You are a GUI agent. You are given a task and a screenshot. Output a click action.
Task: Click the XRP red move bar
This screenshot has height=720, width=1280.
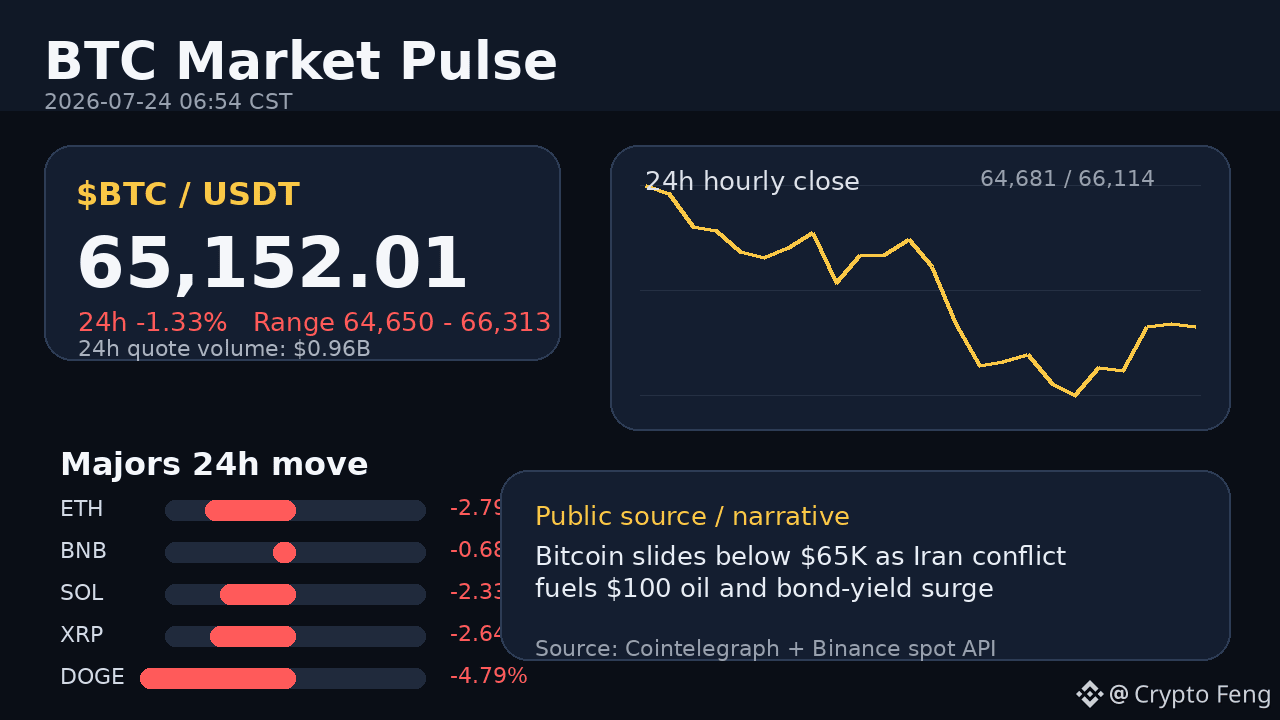coord(253,637)
